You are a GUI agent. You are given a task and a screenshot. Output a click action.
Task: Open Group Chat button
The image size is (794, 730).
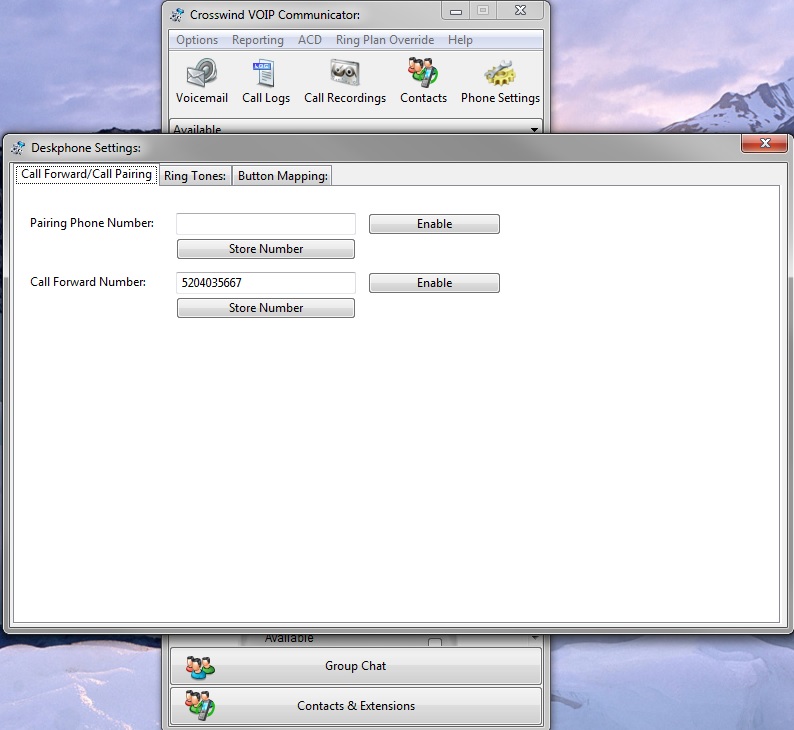[x=355, y=666]
